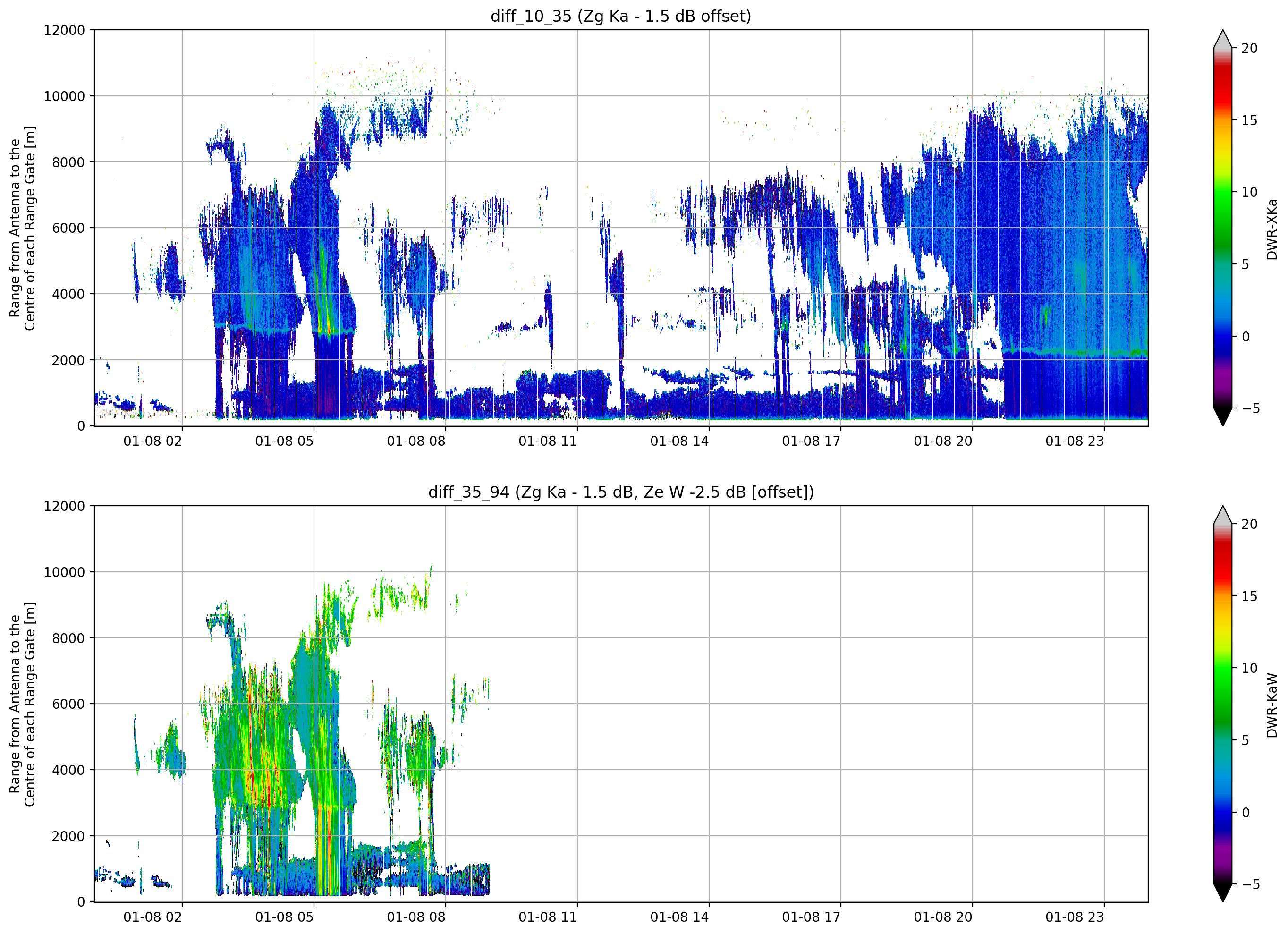Click the 01-08 11 x-tick under top plot
1288x934 pixels.
click(x=548, y=442)
